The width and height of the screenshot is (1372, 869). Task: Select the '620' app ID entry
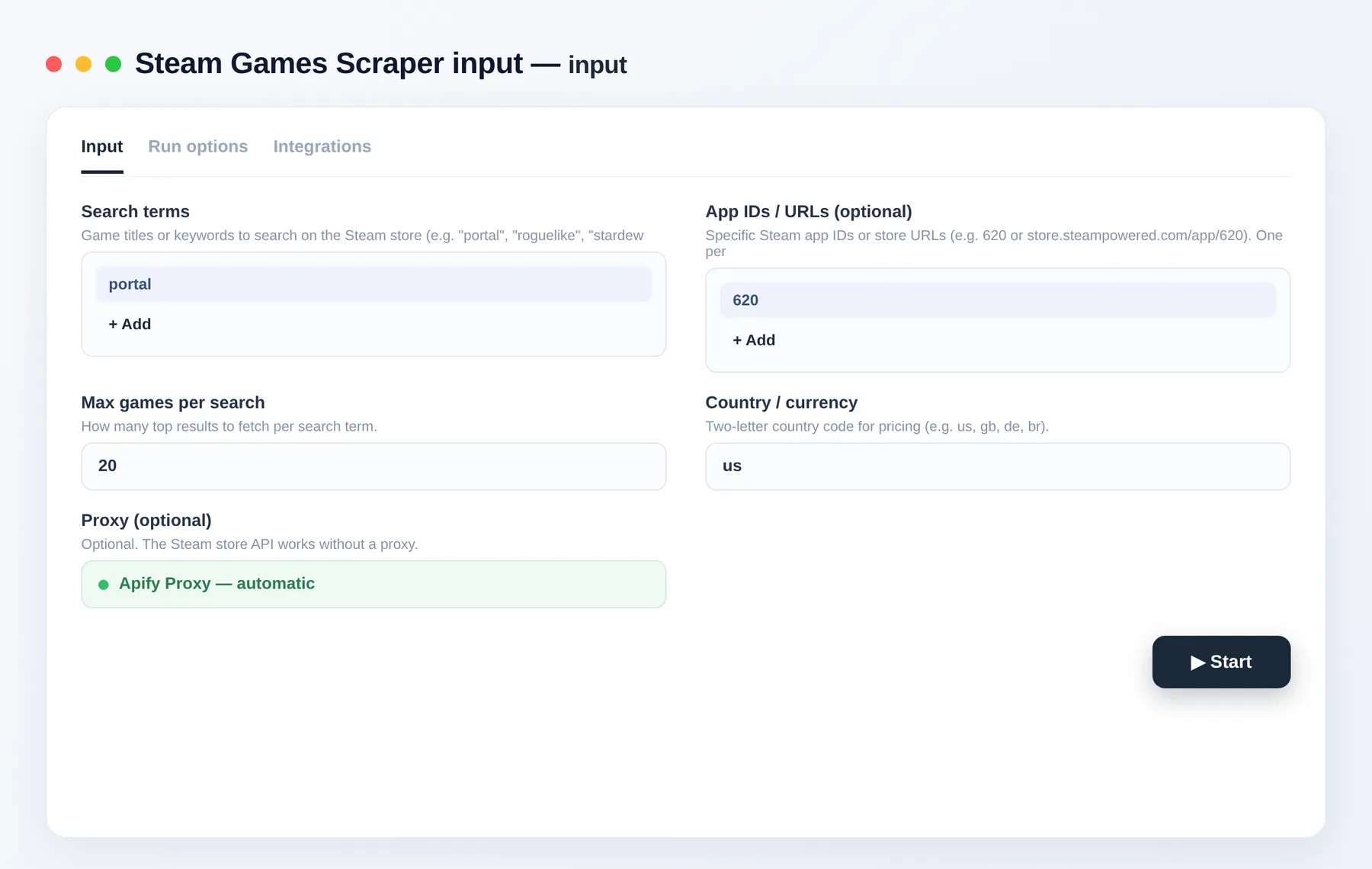click(998, 300)
